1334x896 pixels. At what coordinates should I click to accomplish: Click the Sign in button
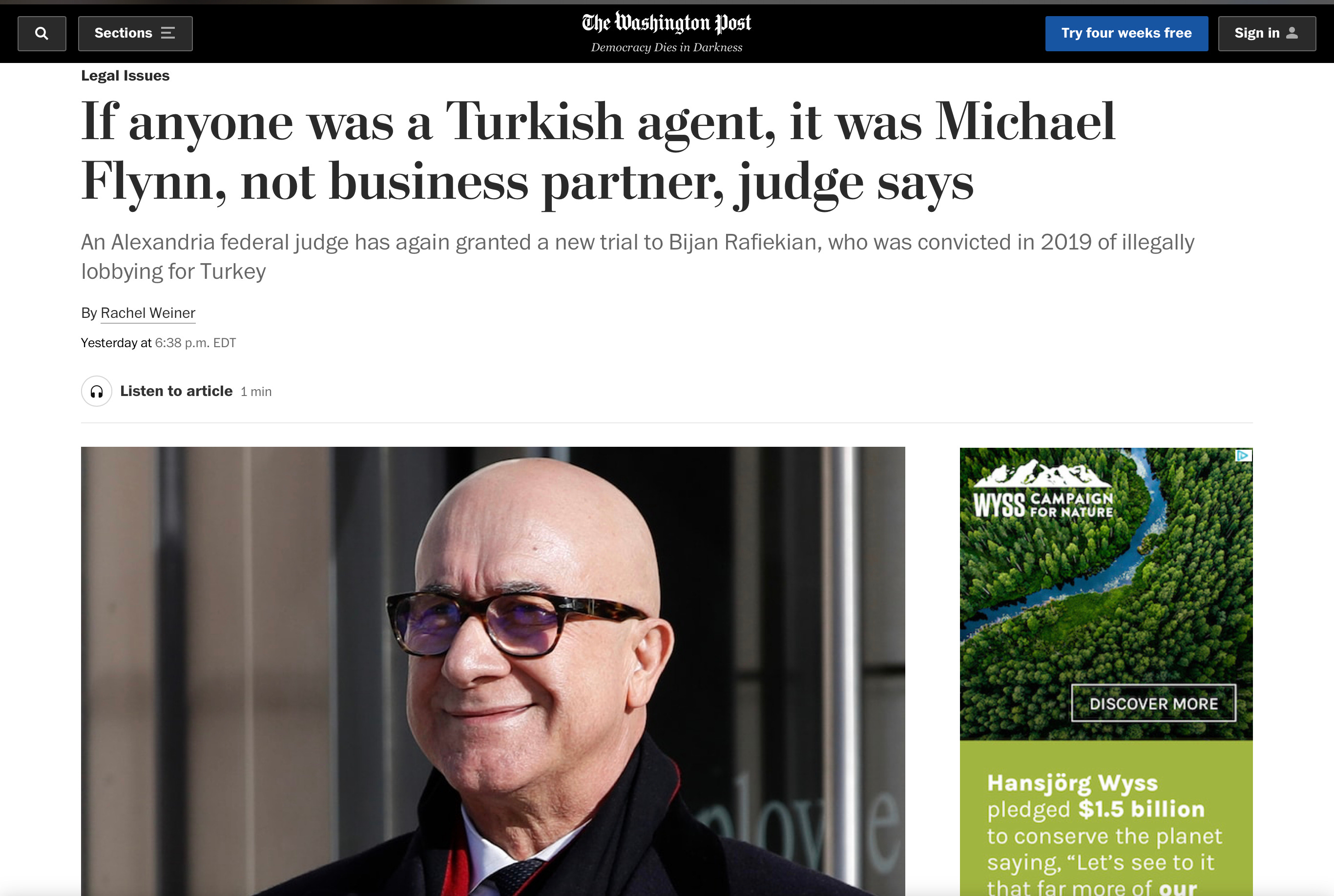point(1267,33)
